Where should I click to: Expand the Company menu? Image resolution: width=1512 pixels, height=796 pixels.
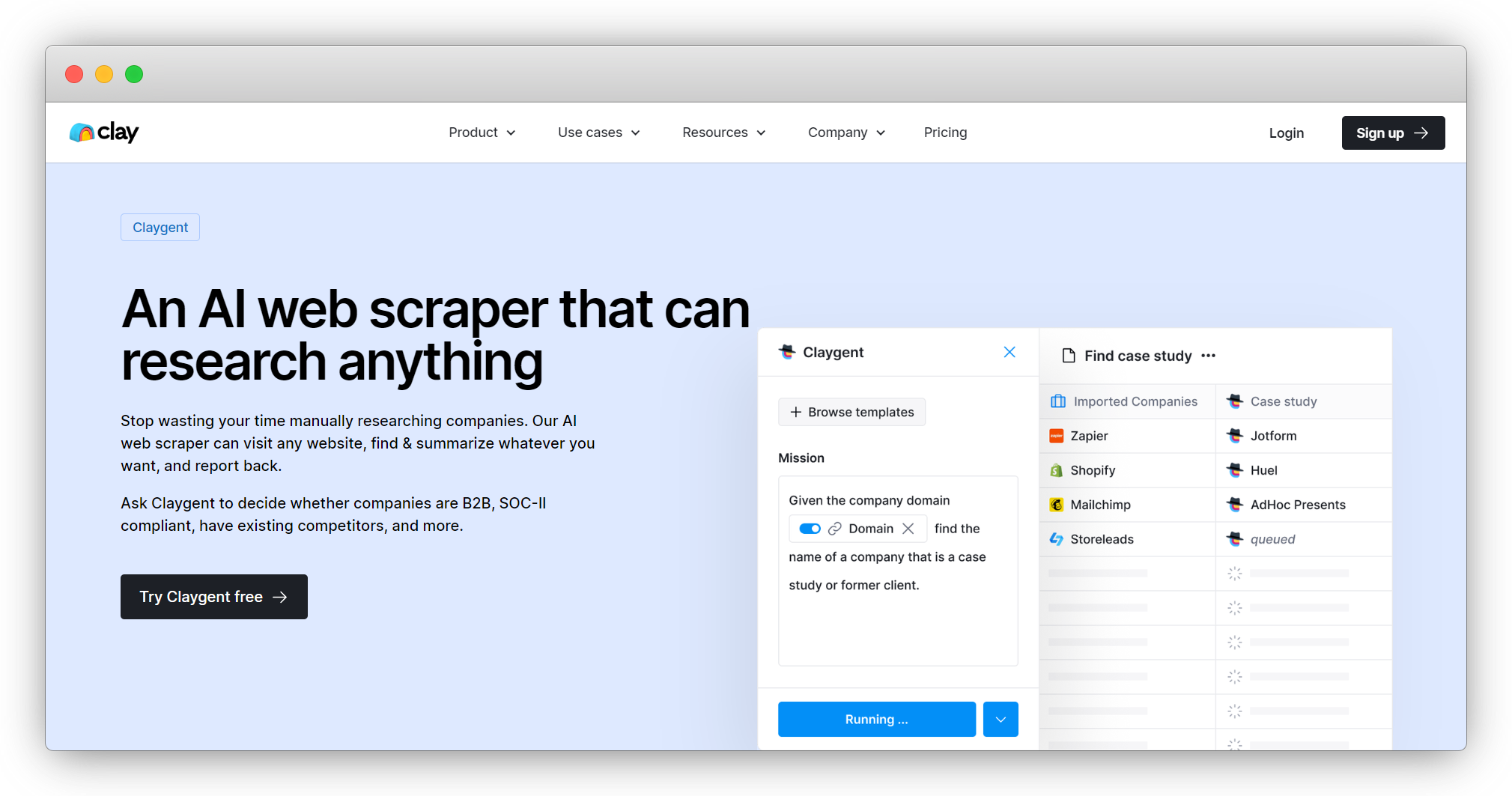coord(847,133)
